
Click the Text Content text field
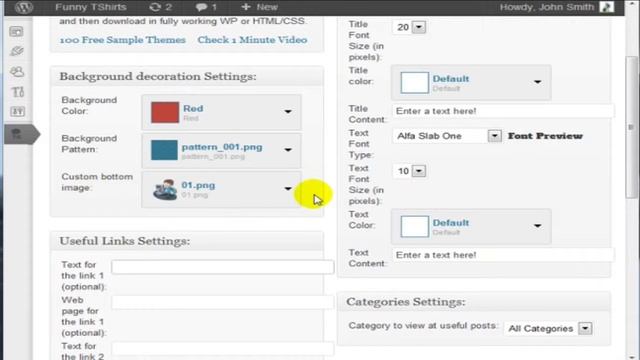pos(503,255)
